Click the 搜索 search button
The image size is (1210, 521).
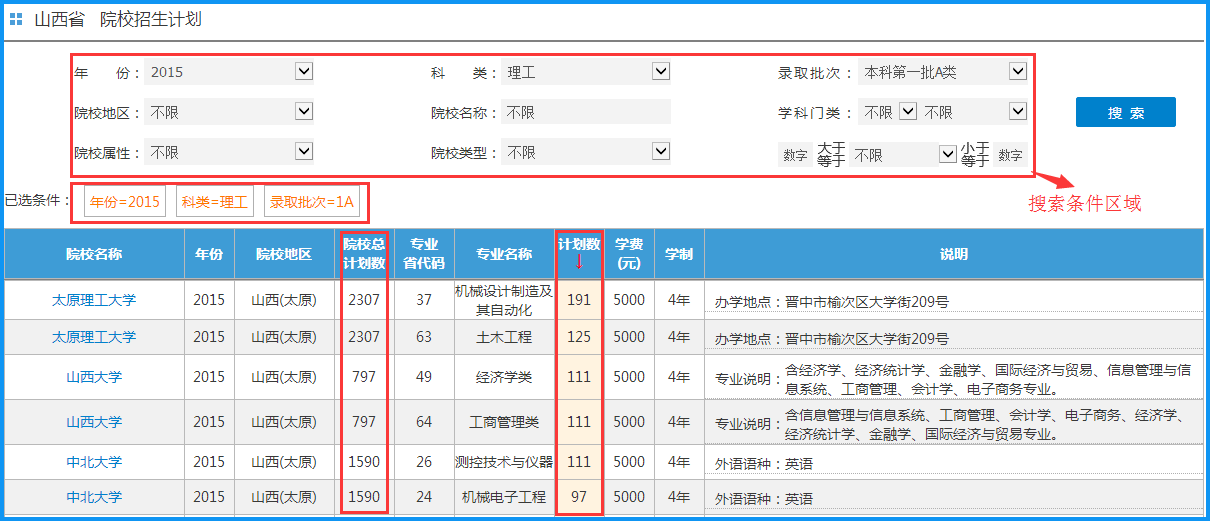point(1125,113)
